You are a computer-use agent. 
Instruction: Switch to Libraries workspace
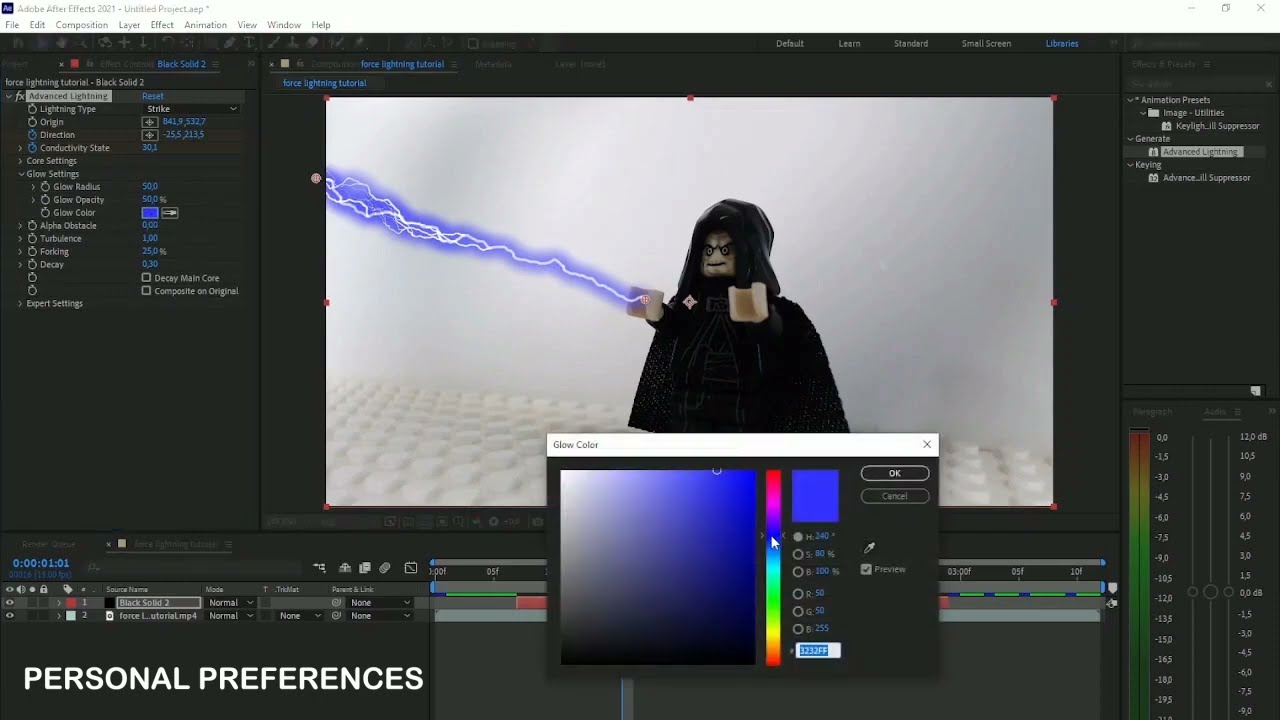(1062, 44)
